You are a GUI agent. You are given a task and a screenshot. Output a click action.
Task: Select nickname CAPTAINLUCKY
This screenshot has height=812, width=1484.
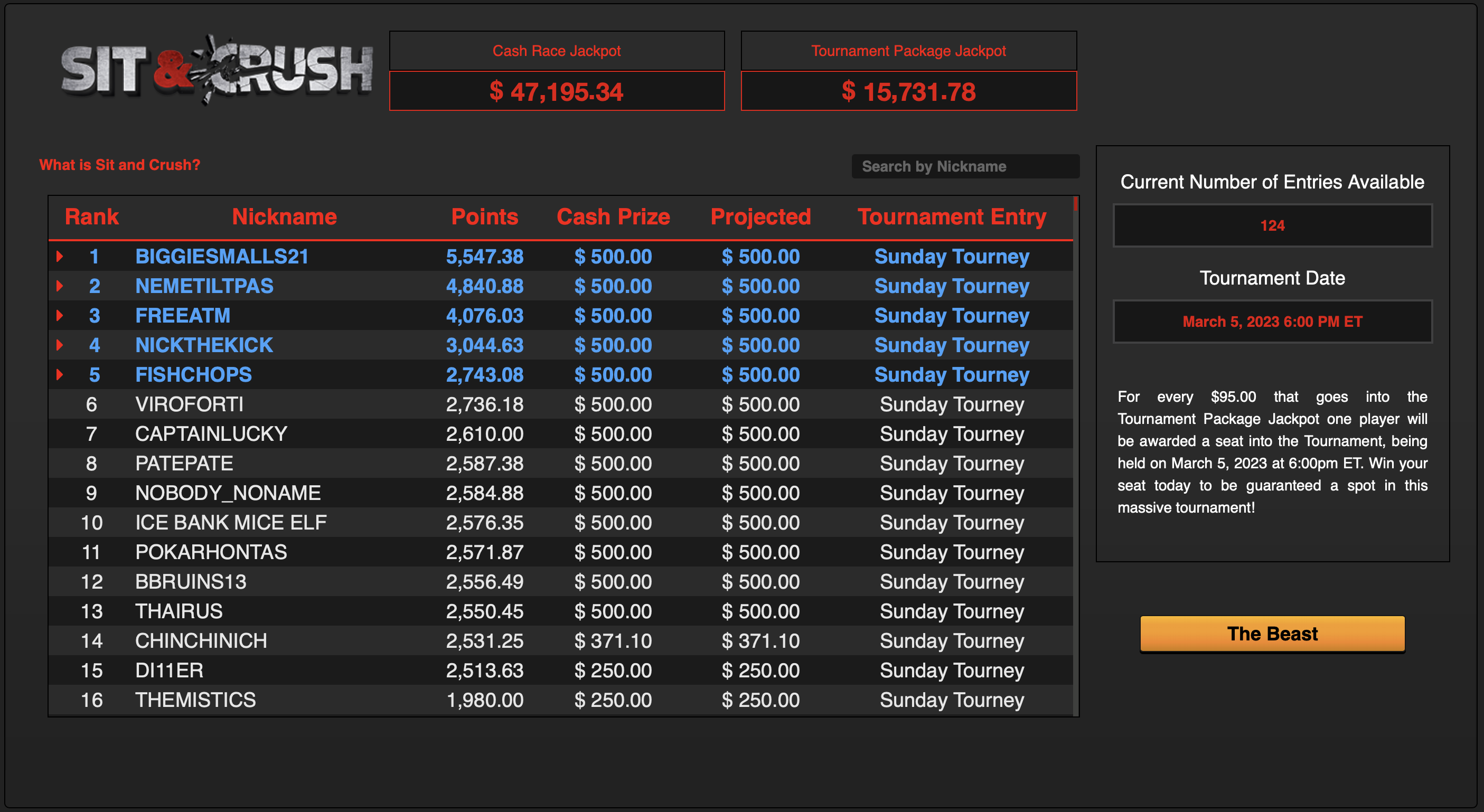tap(211, 433)
